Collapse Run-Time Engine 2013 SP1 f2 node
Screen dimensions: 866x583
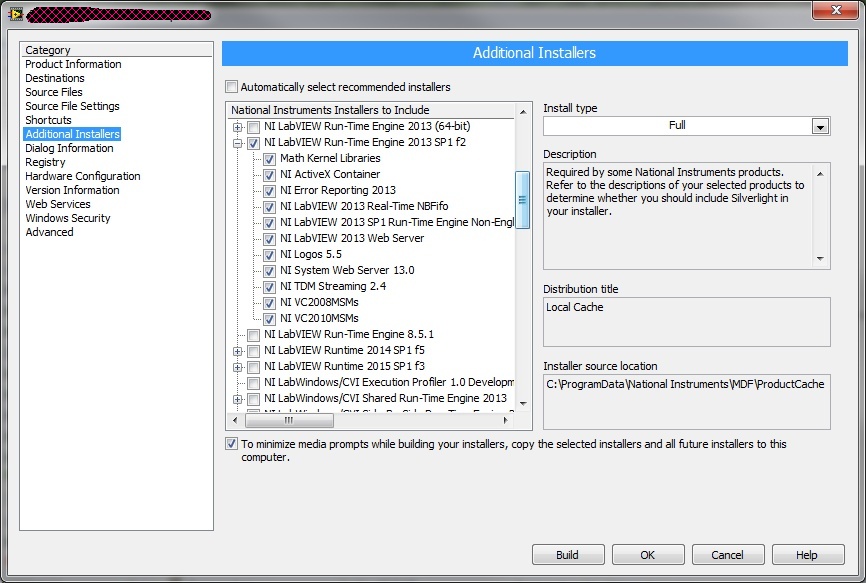(237, 143)
